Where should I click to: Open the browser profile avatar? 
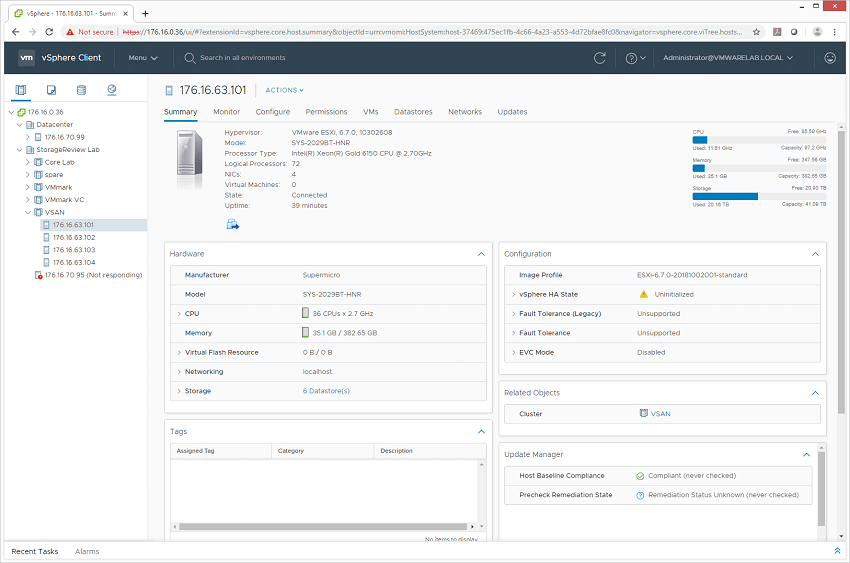[x=817, y=32]
